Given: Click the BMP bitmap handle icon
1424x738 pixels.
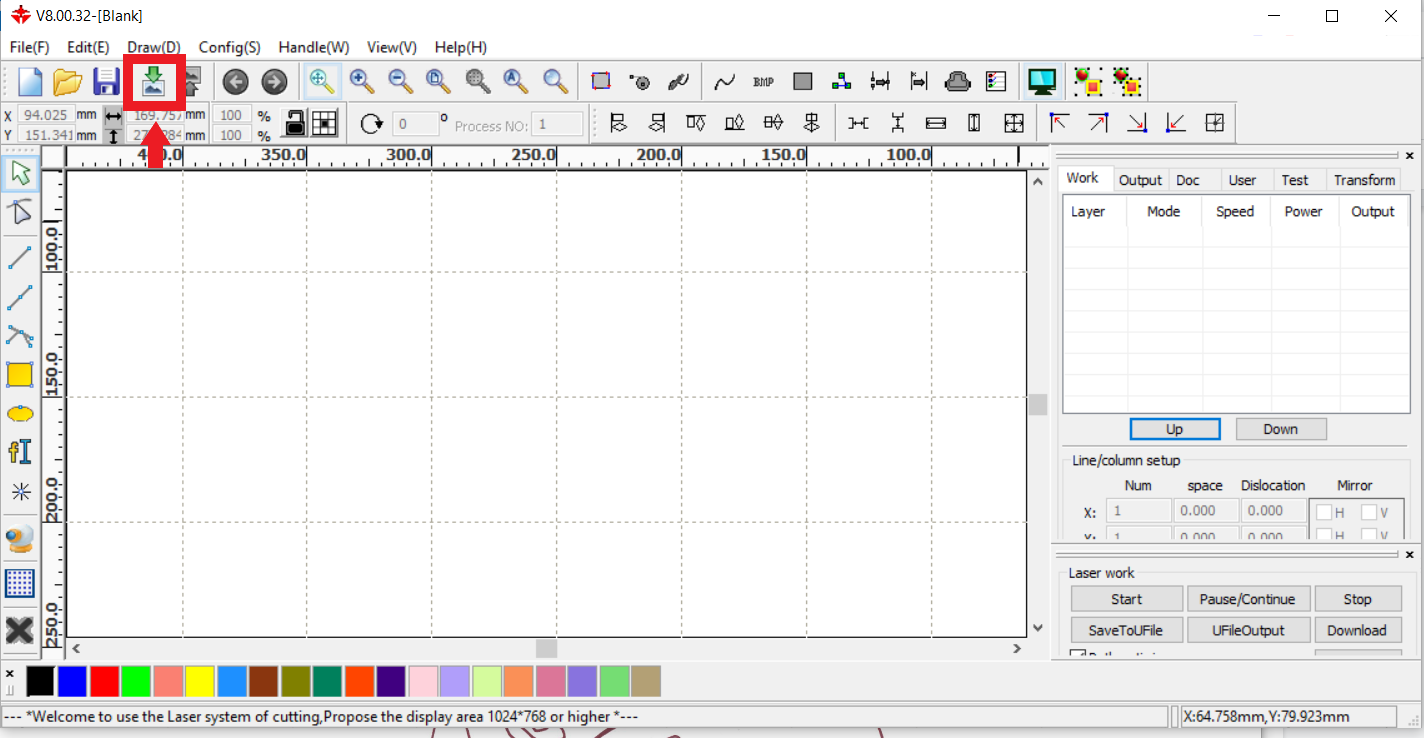Looking at the screenshot, I should coord(764,82).
